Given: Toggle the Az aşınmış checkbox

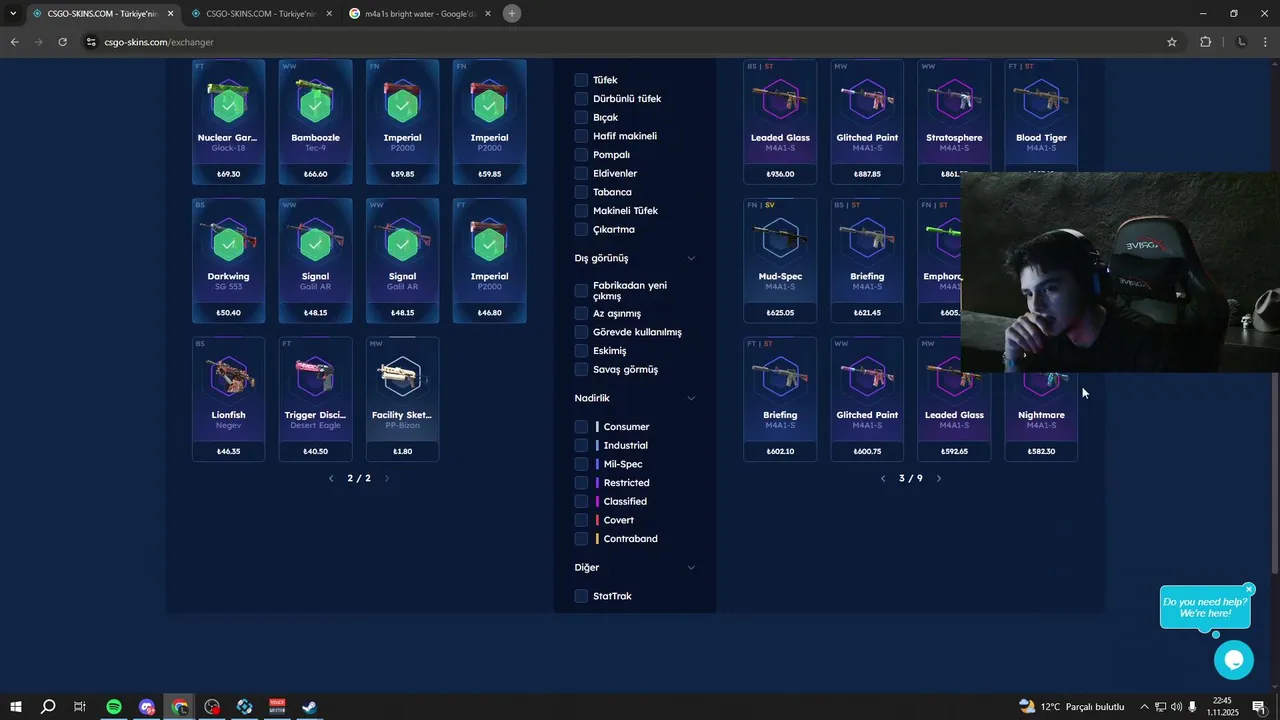Looking at the screenshot, I should [581, 313].
